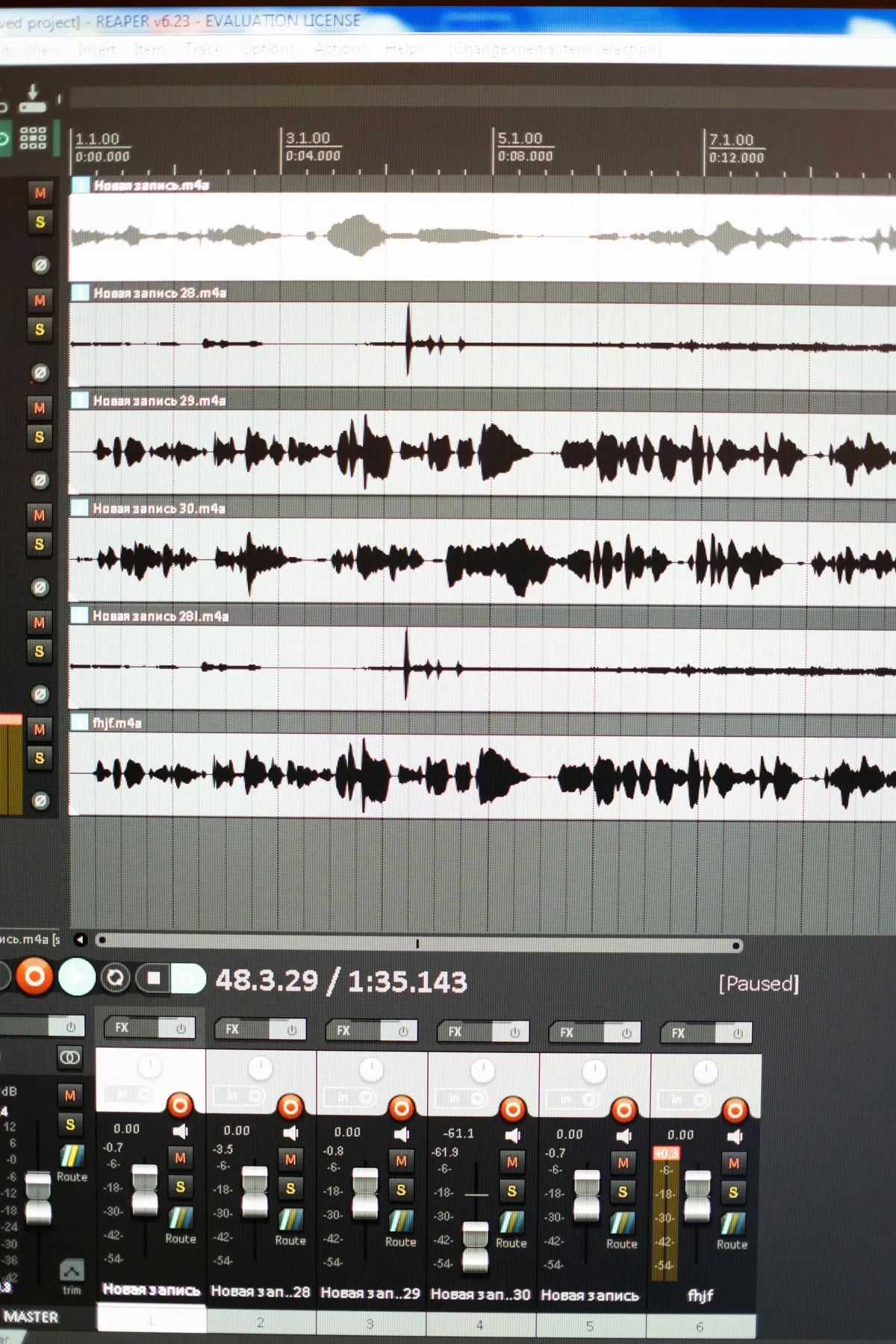The width and height of the screenshot is (896, 1344).
Task: Mute the fhjf.m4a track
Action: pyautogui.click(x=40, y=729)
